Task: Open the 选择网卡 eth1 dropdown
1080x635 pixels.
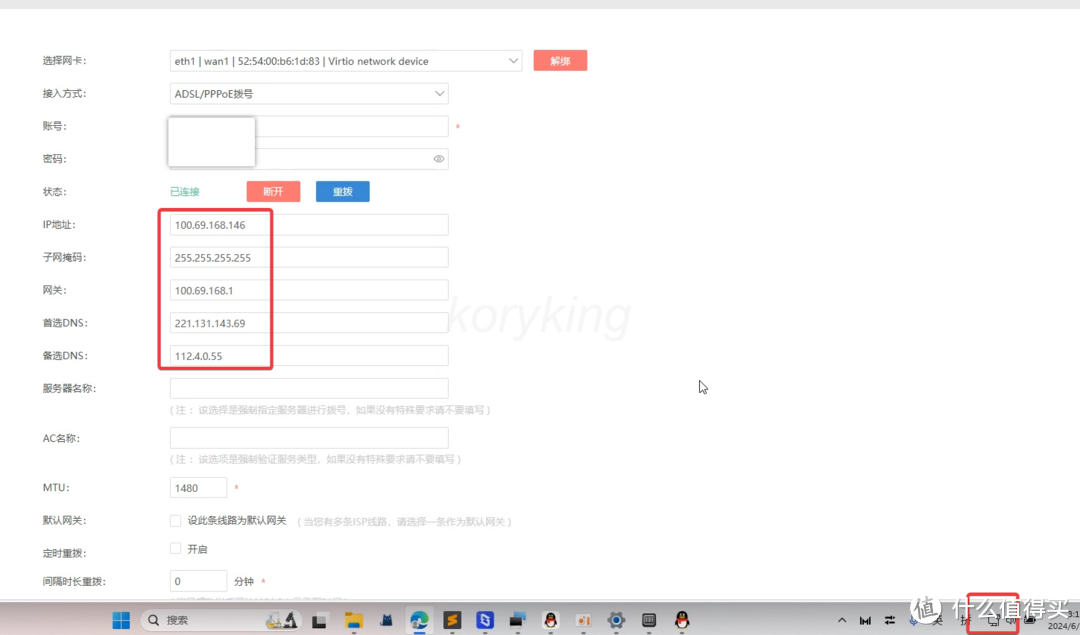Action: pyautogui.click(x=346, y=61)
